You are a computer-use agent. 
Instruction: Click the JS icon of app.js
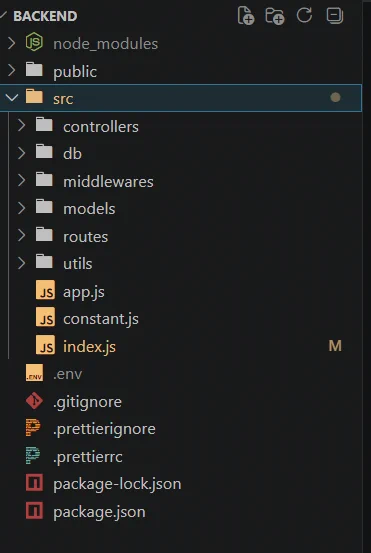click(45, 290)
